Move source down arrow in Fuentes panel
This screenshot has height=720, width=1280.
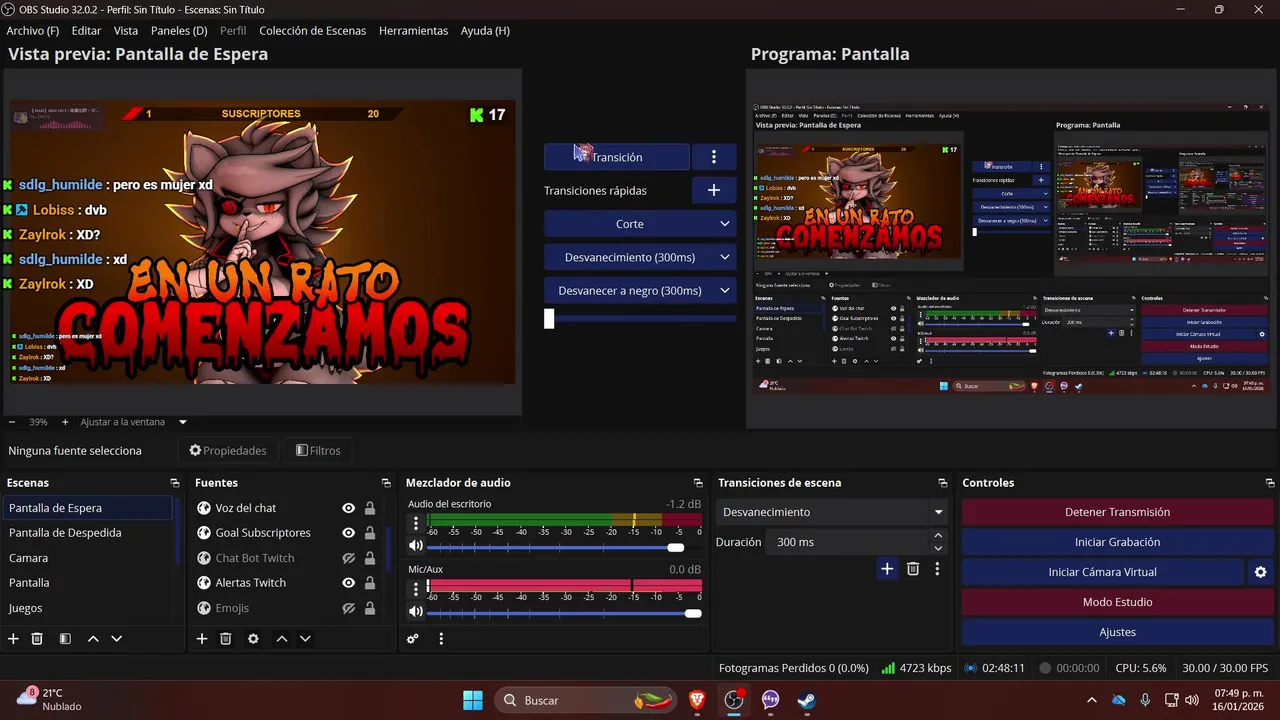[306, 638]
